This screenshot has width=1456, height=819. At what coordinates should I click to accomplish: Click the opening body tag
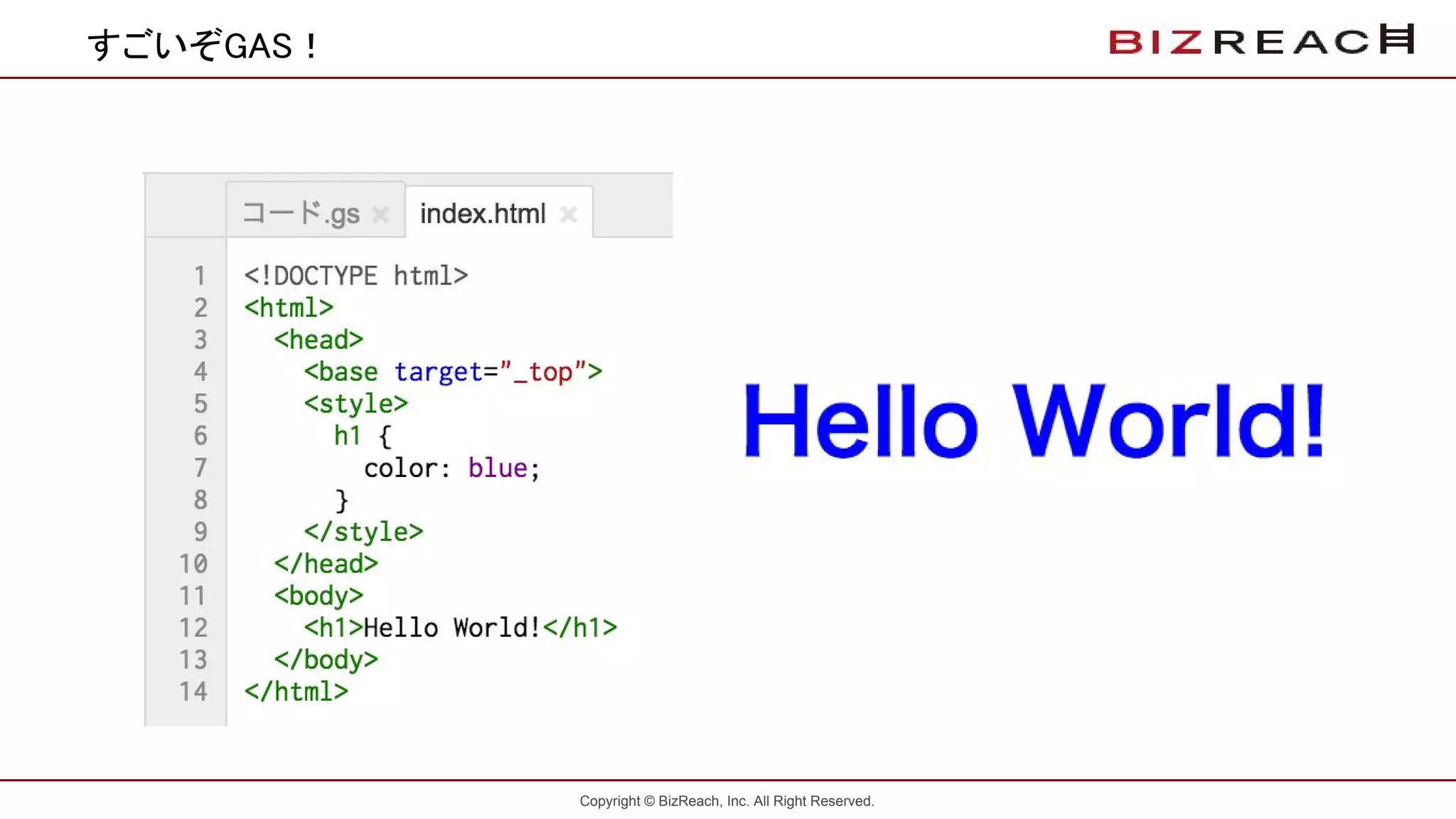pyautogui.click(x=318, y=596)
